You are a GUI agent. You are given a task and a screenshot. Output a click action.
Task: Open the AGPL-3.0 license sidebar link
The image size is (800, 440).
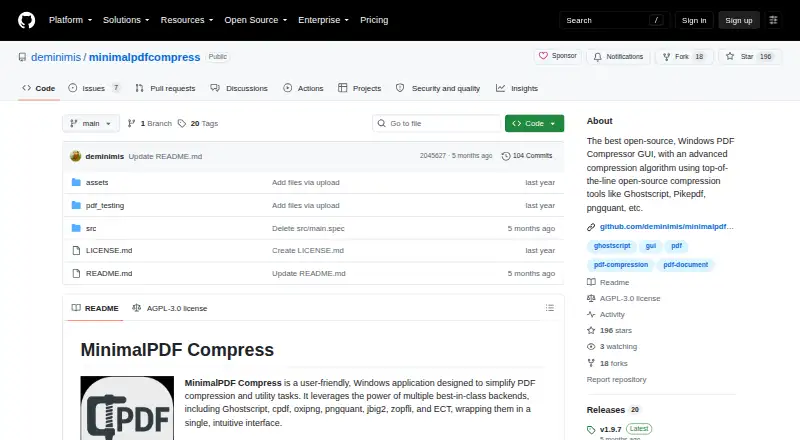point(623,299)
